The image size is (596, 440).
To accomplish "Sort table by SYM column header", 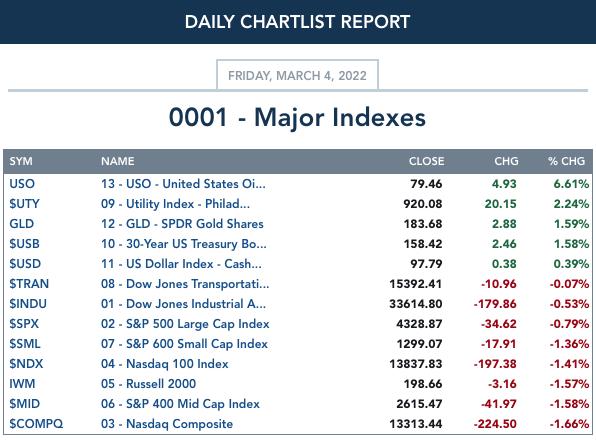I will (x=21, y=161).
